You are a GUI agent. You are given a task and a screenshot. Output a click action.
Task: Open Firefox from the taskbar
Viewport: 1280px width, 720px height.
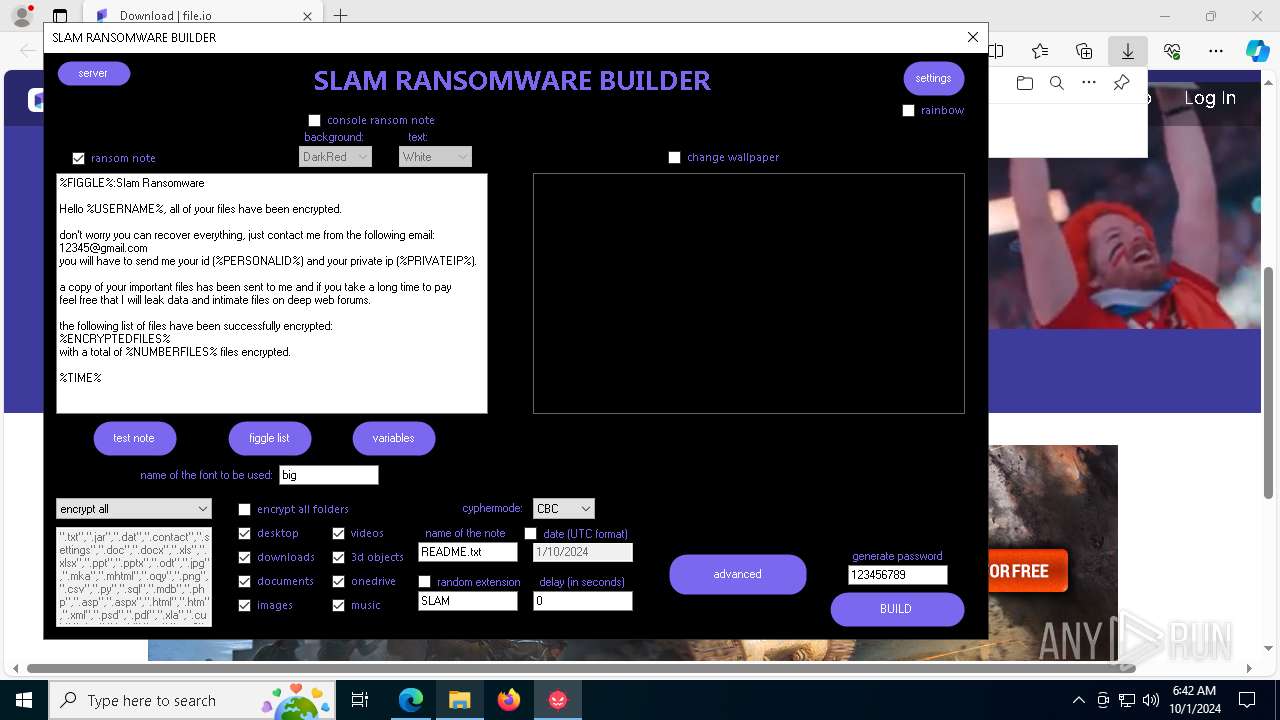click(x=509, y=700)
